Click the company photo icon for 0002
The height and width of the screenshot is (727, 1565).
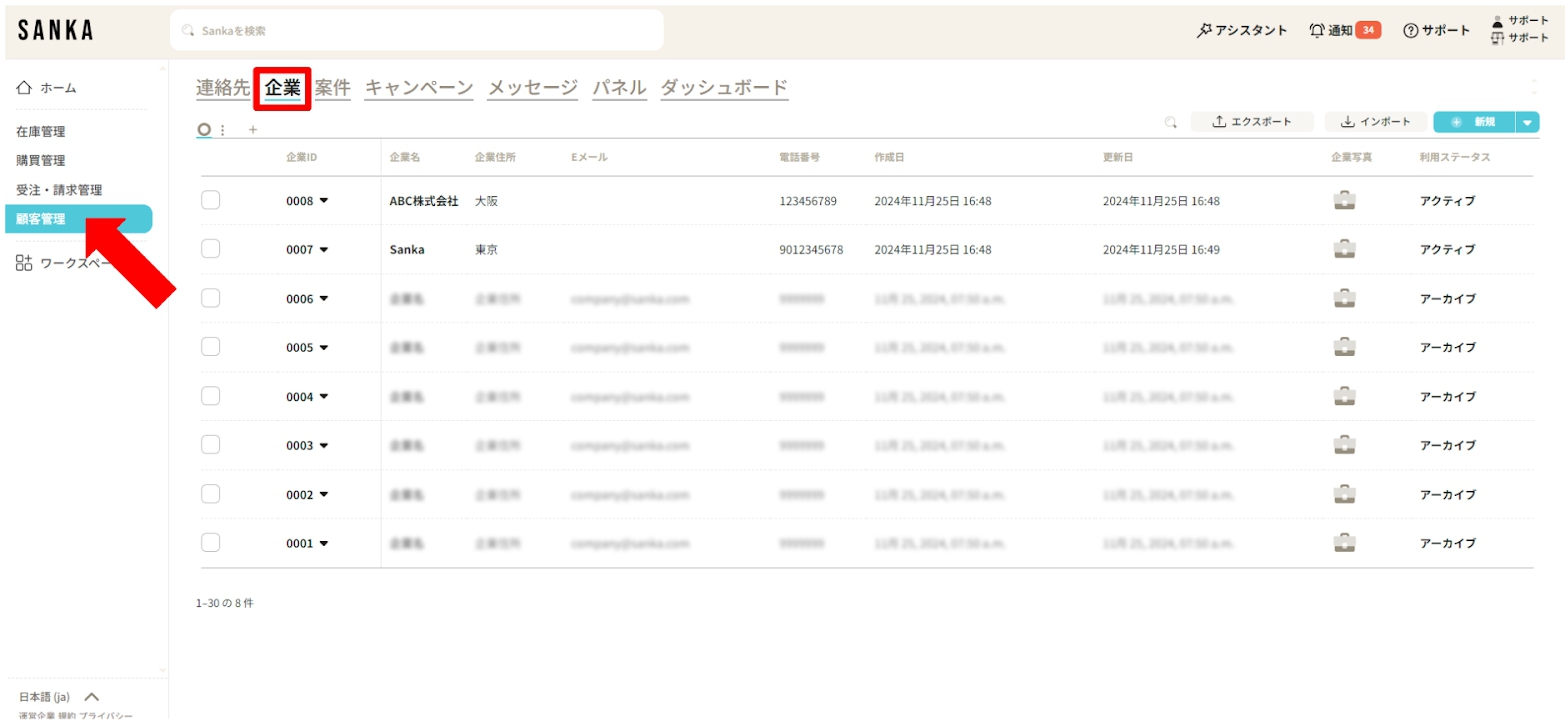click(1345, 494)
